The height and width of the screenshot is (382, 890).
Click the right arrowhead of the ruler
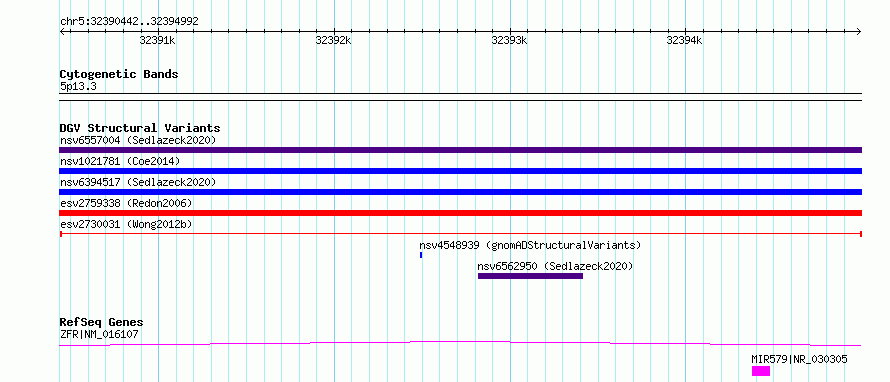click(x=859, y=31)
